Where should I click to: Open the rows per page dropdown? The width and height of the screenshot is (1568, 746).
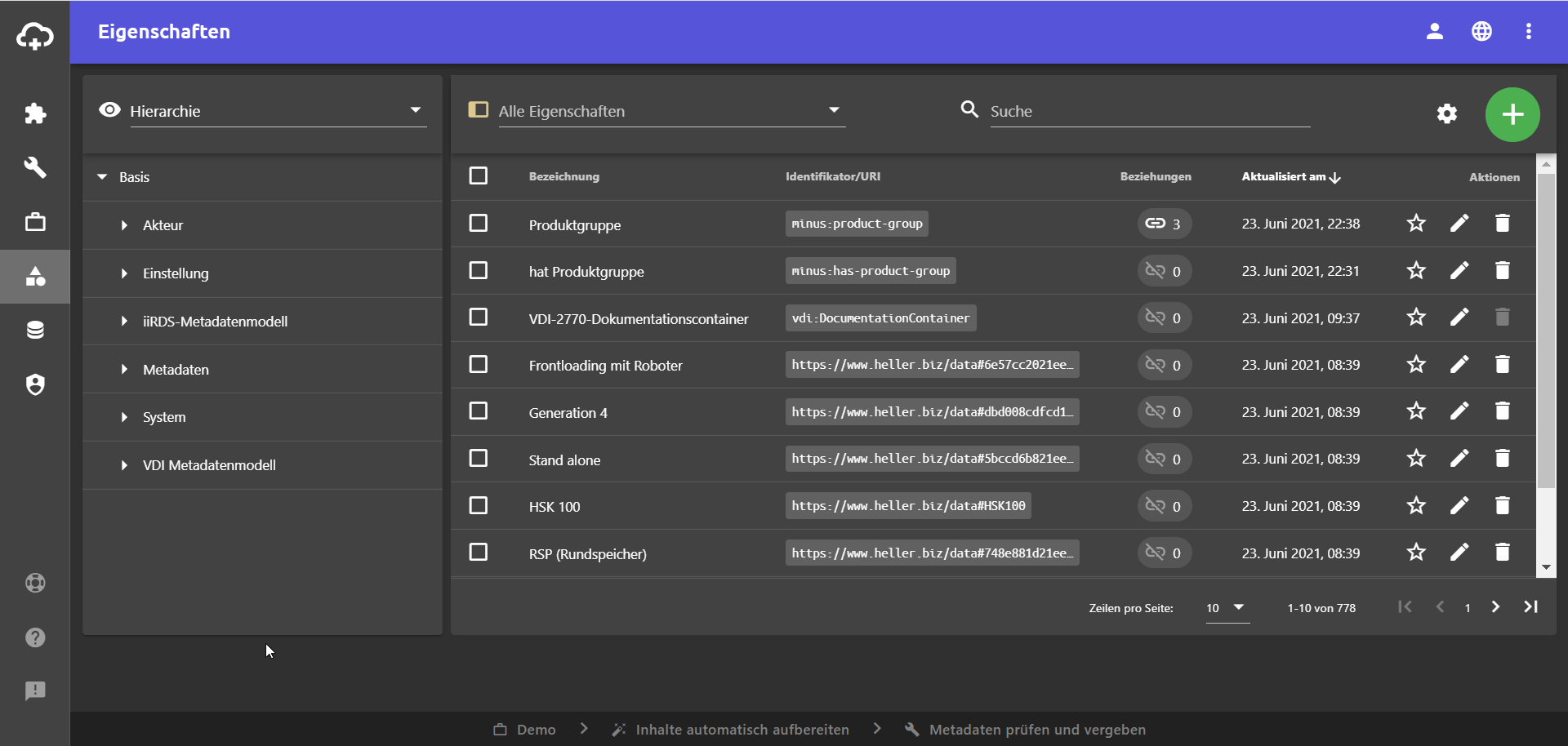pyautogui.click(x=1227, y=608)
